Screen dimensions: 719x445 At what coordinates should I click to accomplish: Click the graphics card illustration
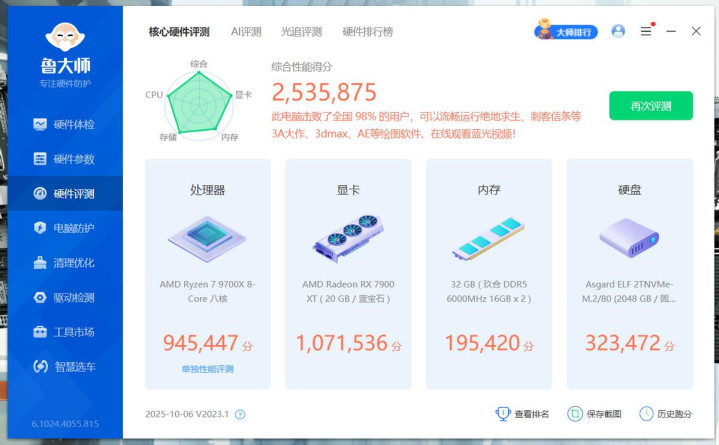coord(348,238)
